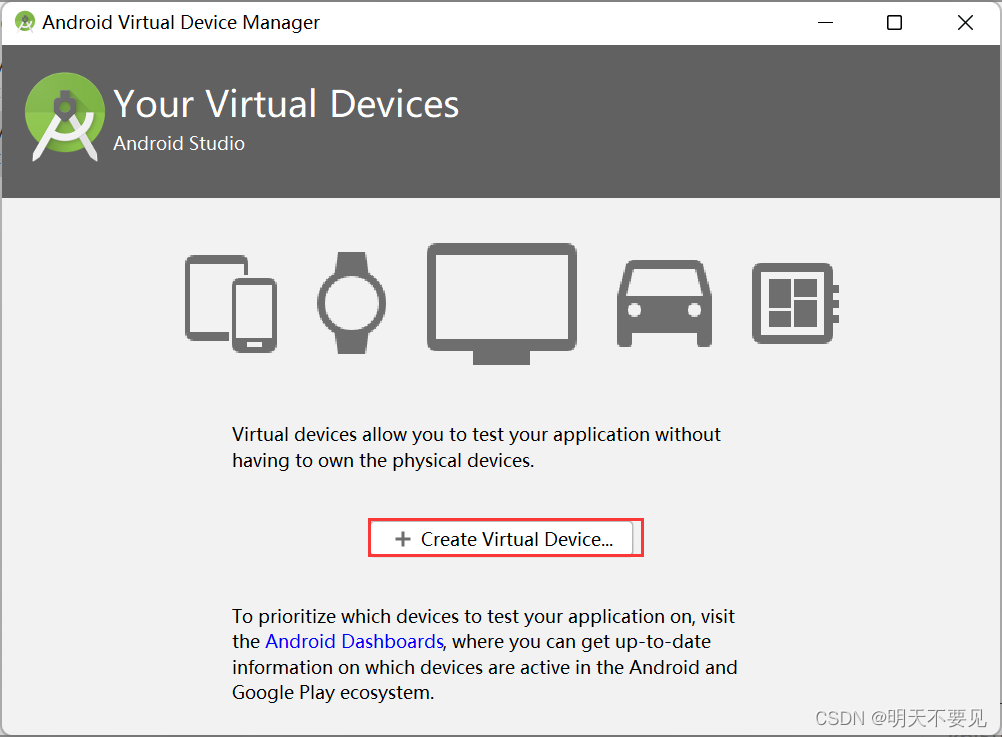Click the Create Virtual Device button
The height and width of the screenshot is (737, 1002).
click(x=504, y=538)
